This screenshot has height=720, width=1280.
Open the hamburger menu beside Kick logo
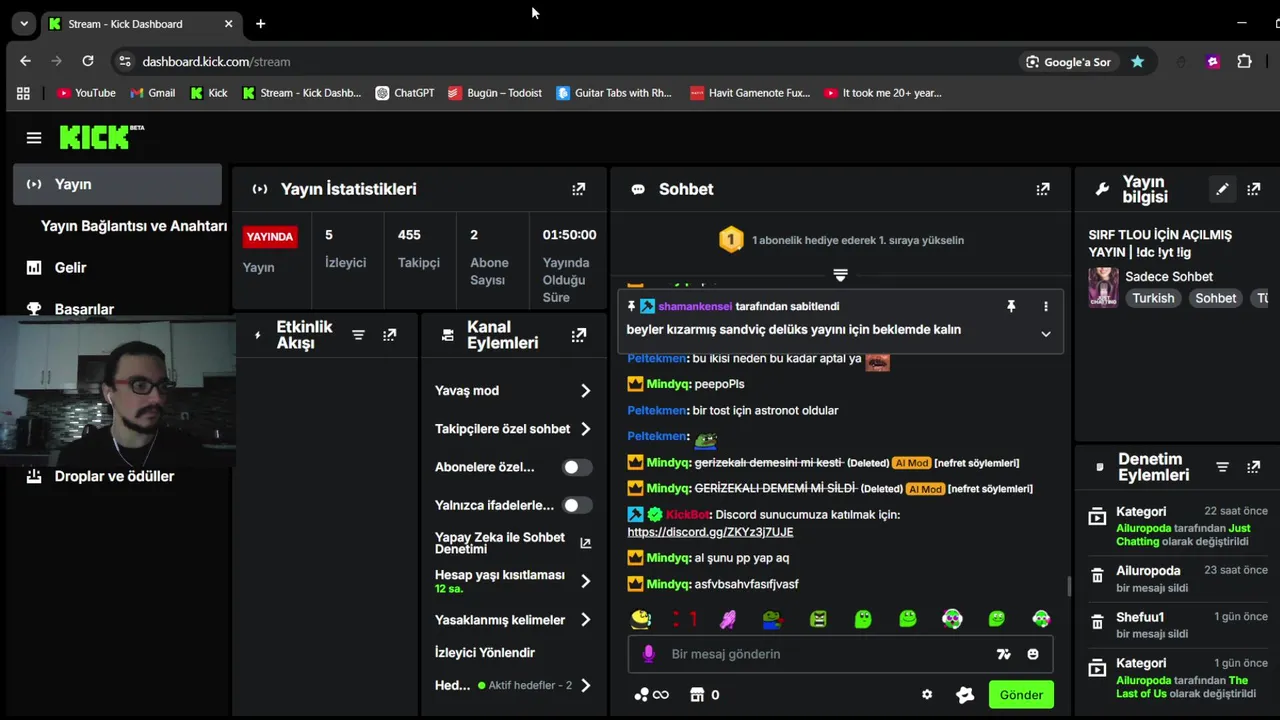coord(34,138)
